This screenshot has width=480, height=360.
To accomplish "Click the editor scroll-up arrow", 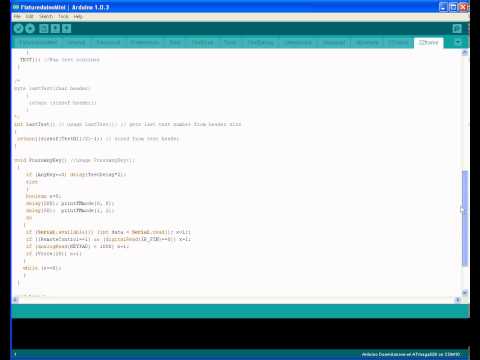I will click(465, 53).
